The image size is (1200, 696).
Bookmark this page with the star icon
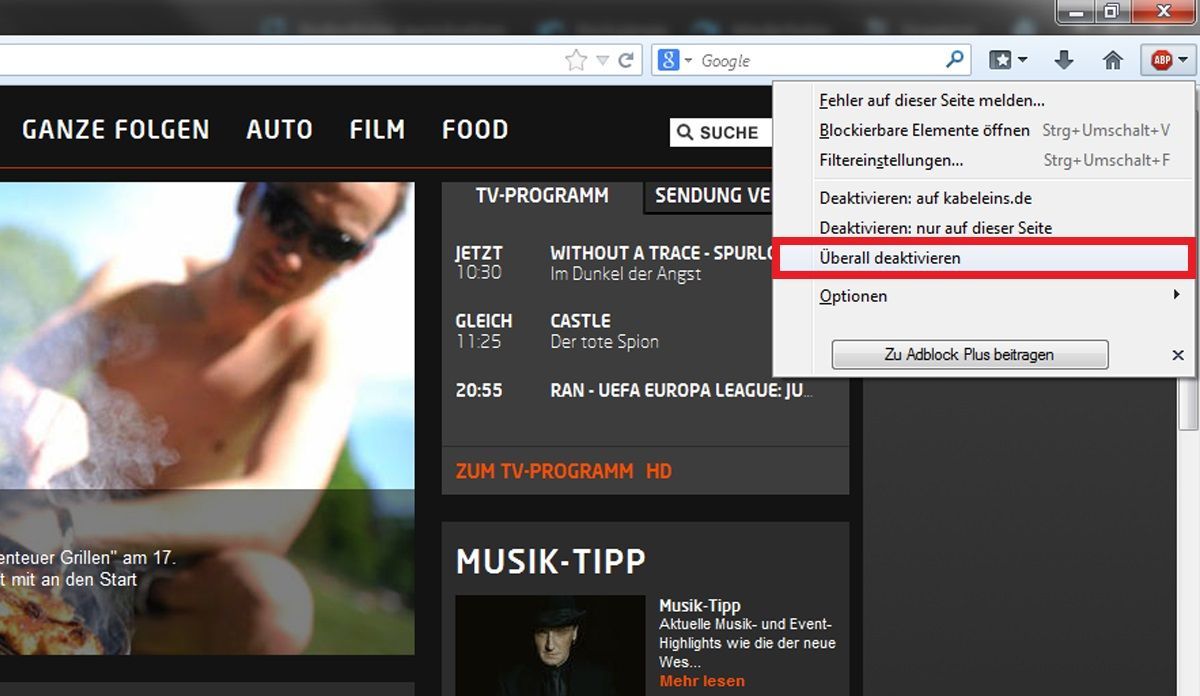[x=576, y=61]
